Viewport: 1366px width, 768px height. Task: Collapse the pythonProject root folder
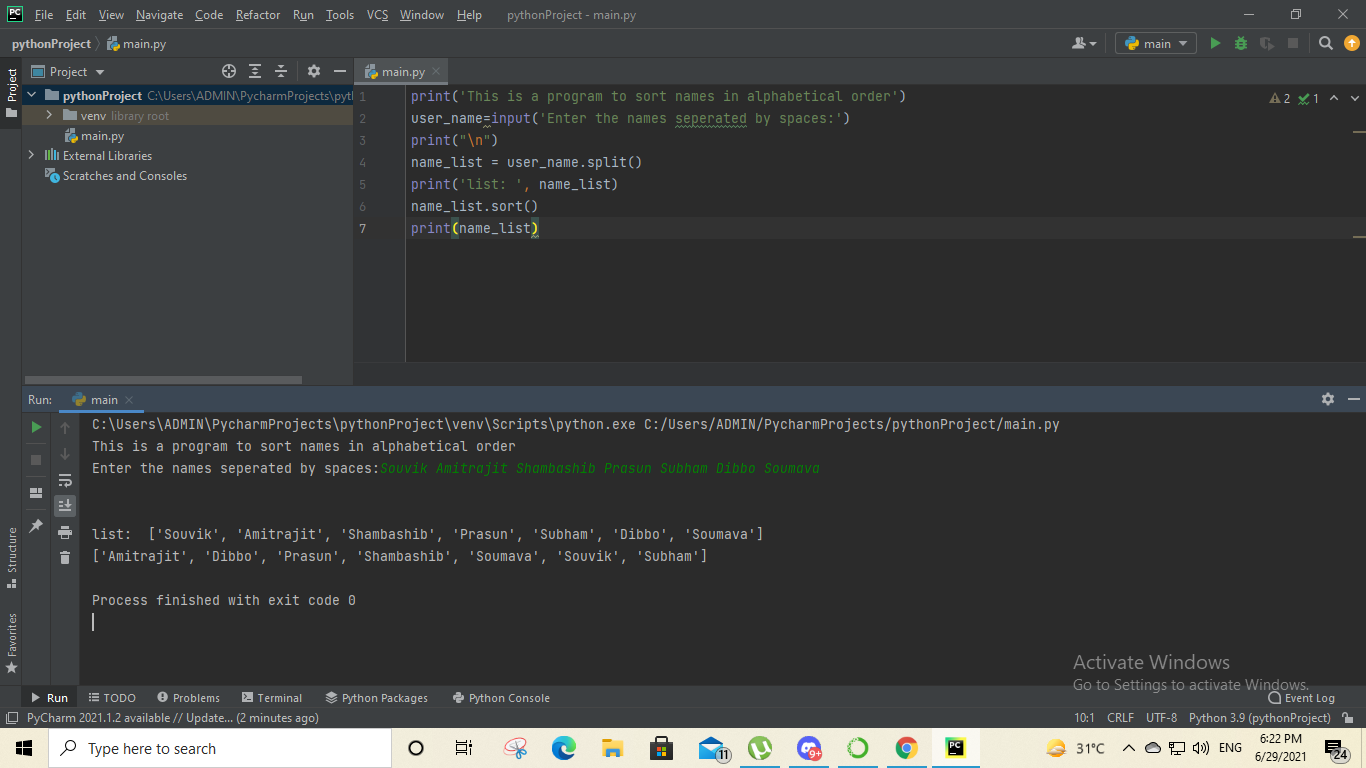coord(32,96)
